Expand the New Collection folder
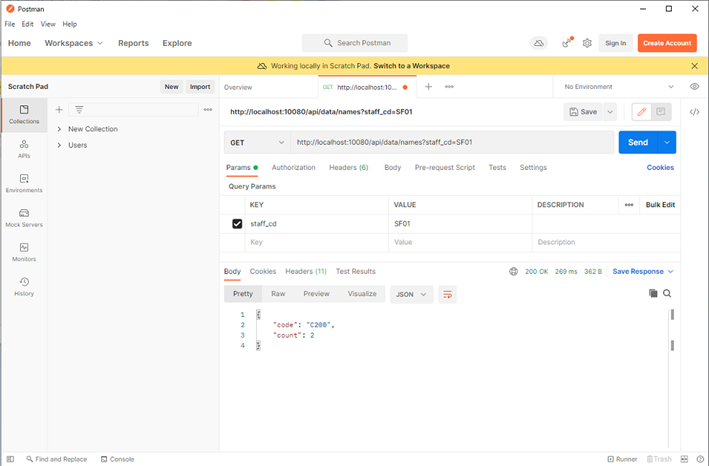This screenshot has height=466, width=709. click(60, 129)
